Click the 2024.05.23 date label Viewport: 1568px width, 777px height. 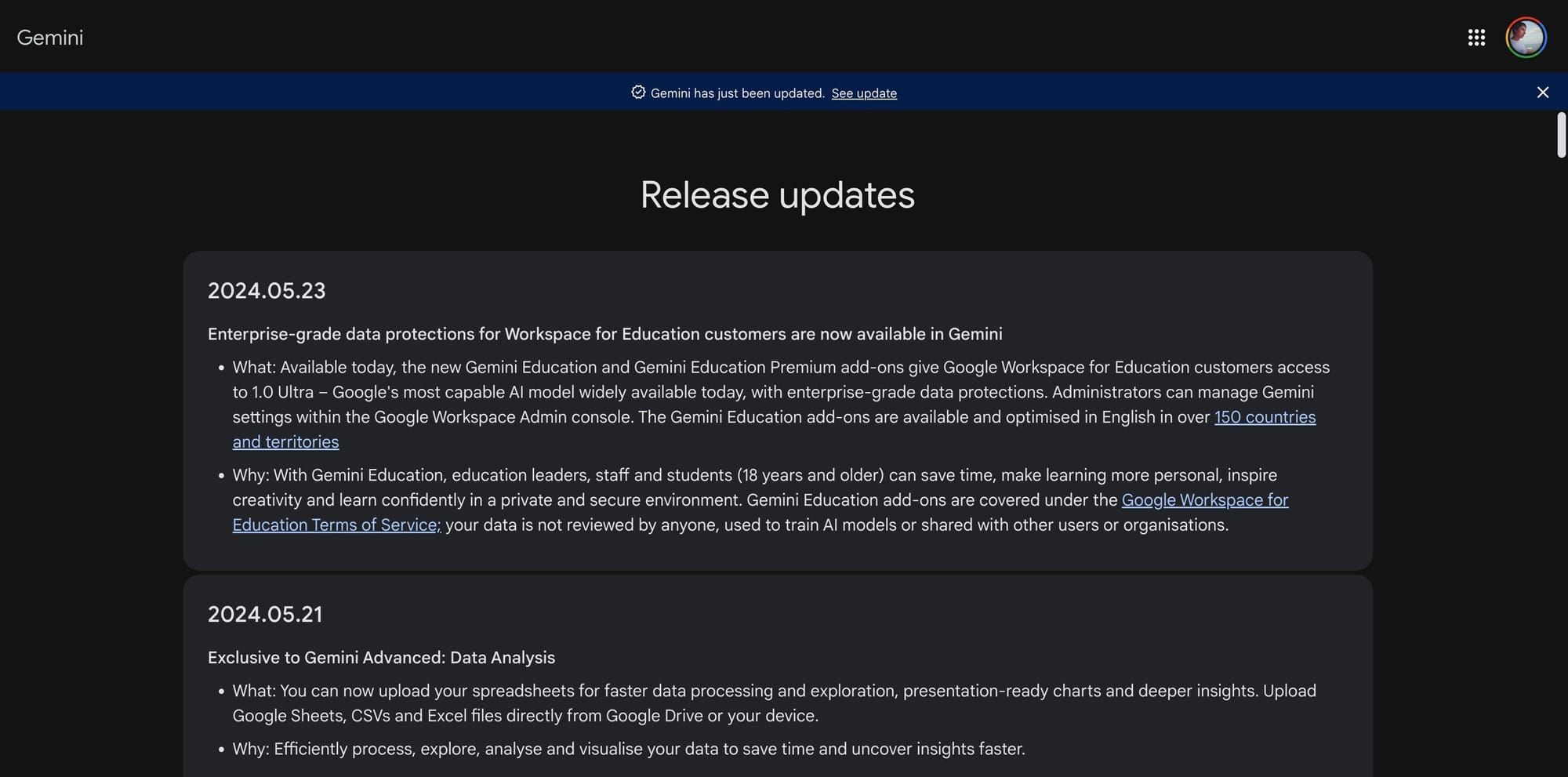point(267,290)
